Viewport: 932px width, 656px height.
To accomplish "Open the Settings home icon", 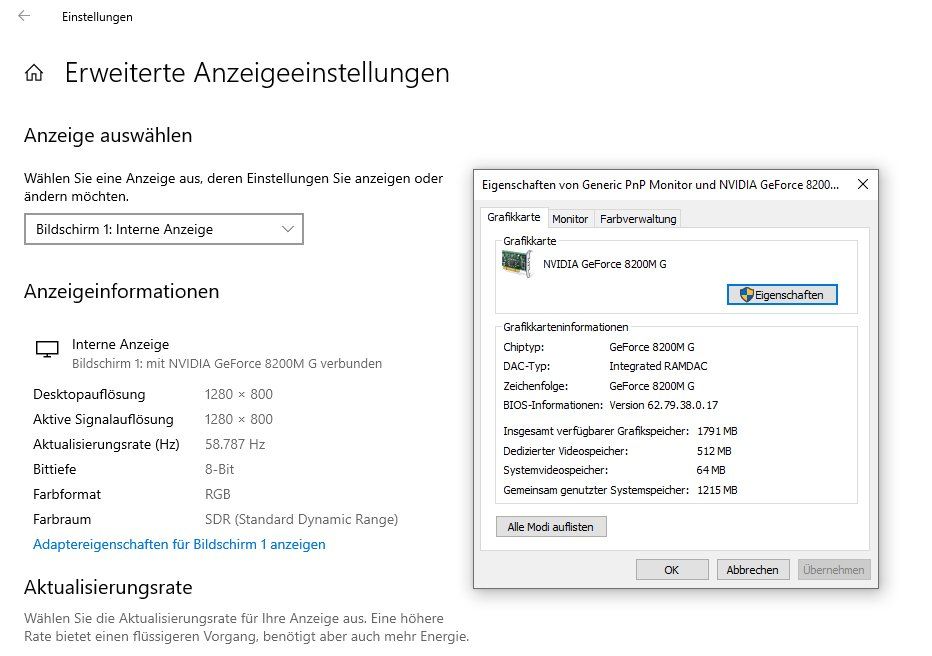I will coord(34,72).
